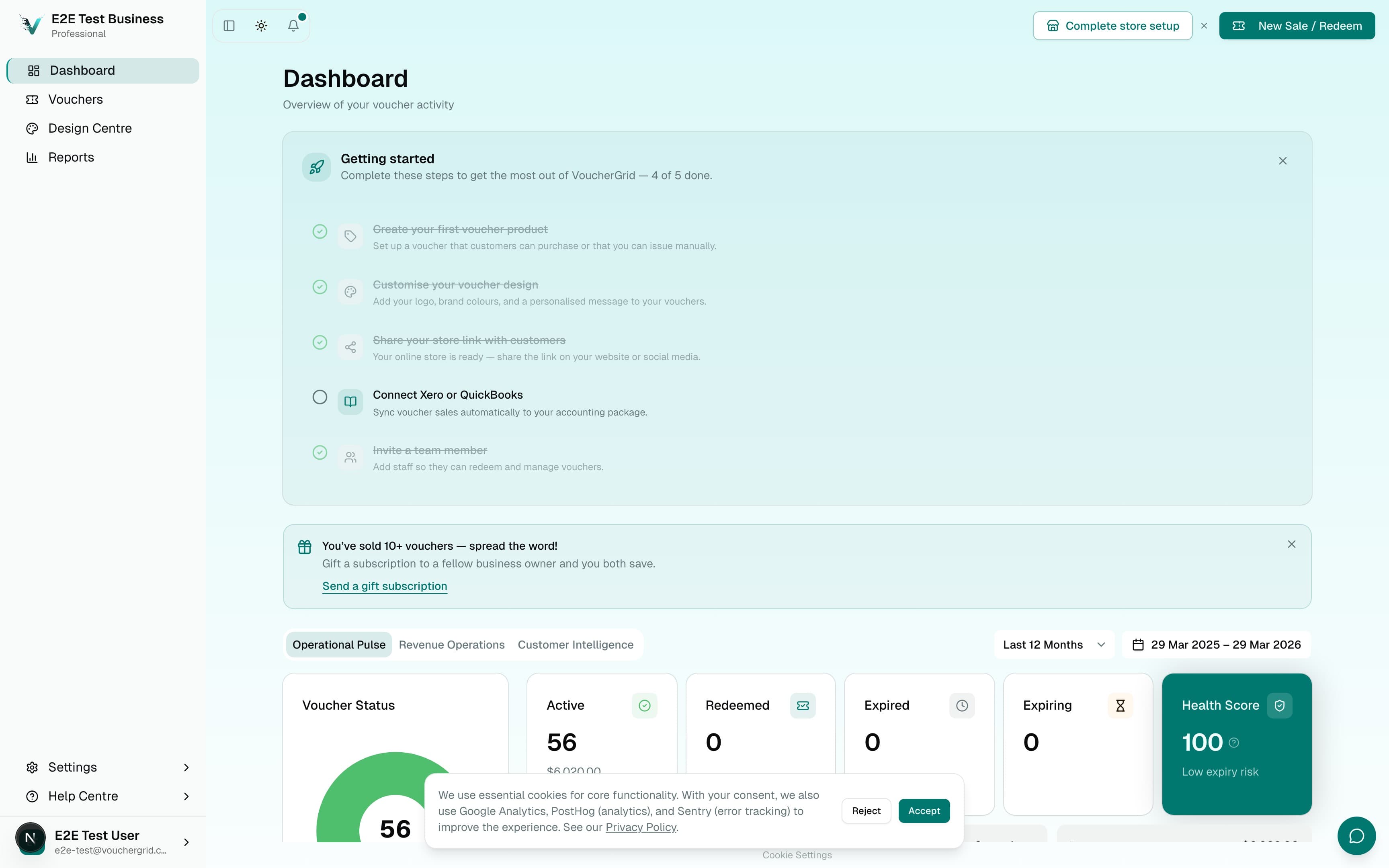Open Vouchers in the sidebar
Screen dimensions: 1389x868
click(103, 99)
